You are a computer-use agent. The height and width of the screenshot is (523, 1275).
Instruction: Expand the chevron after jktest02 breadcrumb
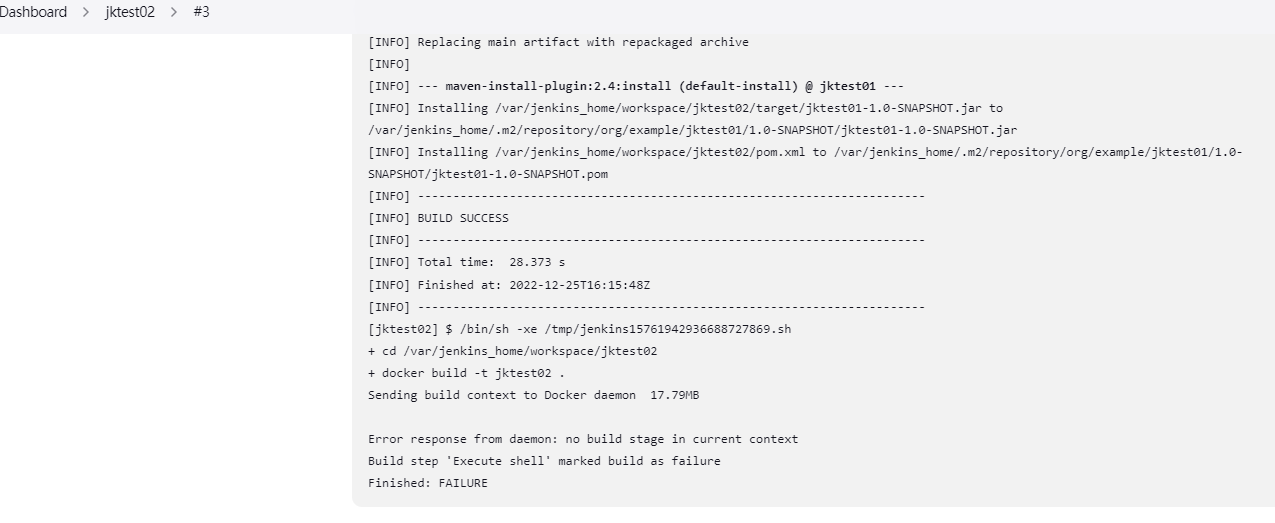click(x=174, y=13)
